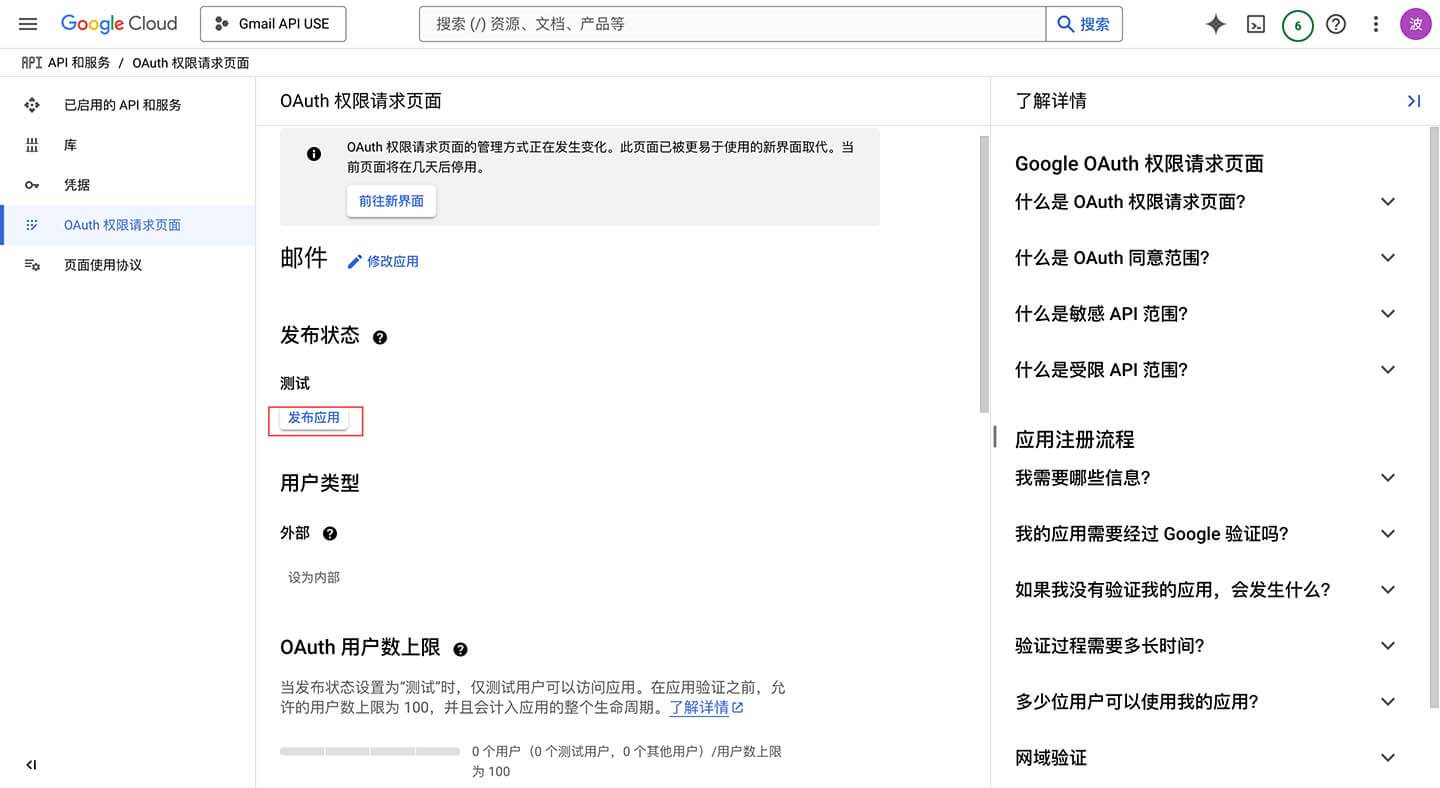Click the blue 搜索 search button
1440x788 pixels.
click(x=1084, y=24)
